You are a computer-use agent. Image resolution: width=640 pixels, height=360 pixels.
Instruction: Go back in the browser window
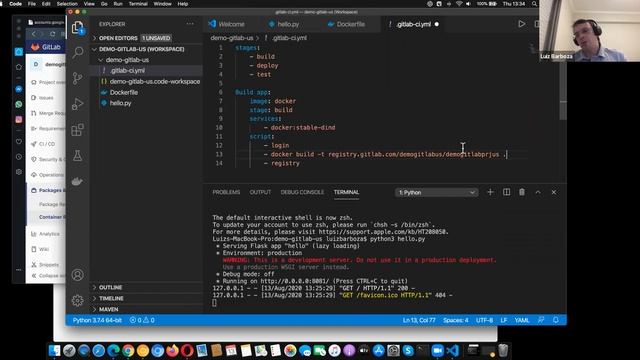click(34, 34)
